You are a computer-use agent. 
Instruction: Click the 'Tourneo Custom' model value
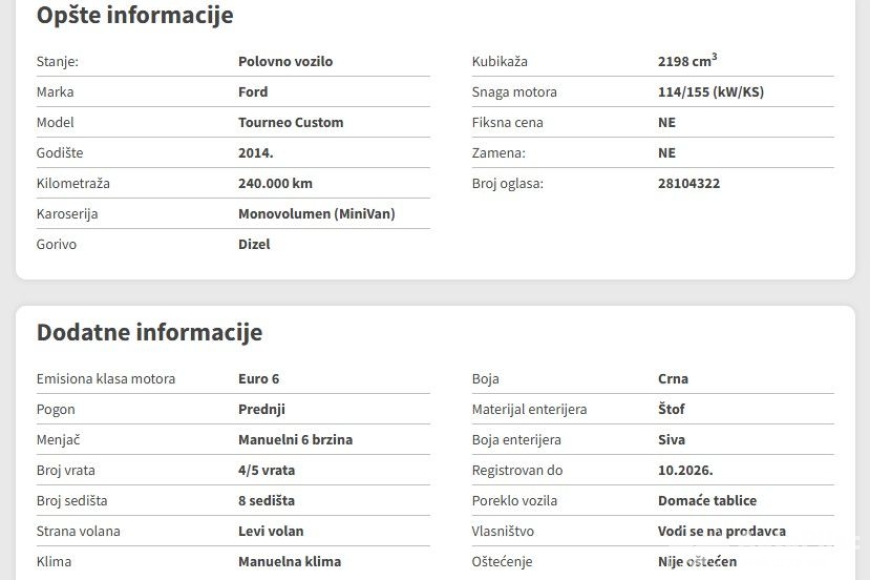[290, 122]
